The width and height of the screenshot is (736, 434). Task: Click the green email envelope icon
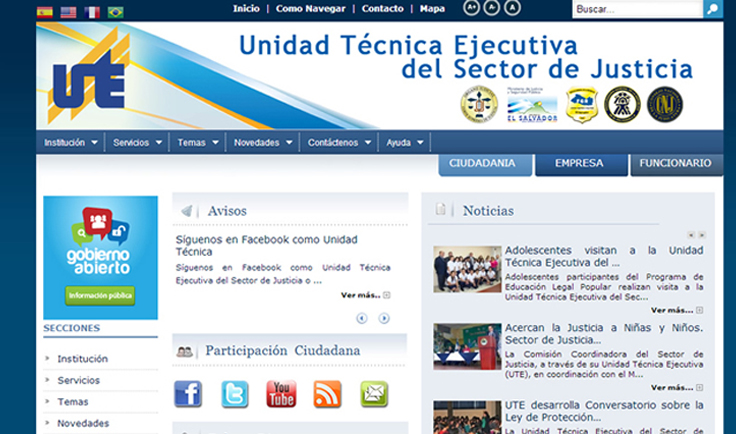[x=374, y=394]
